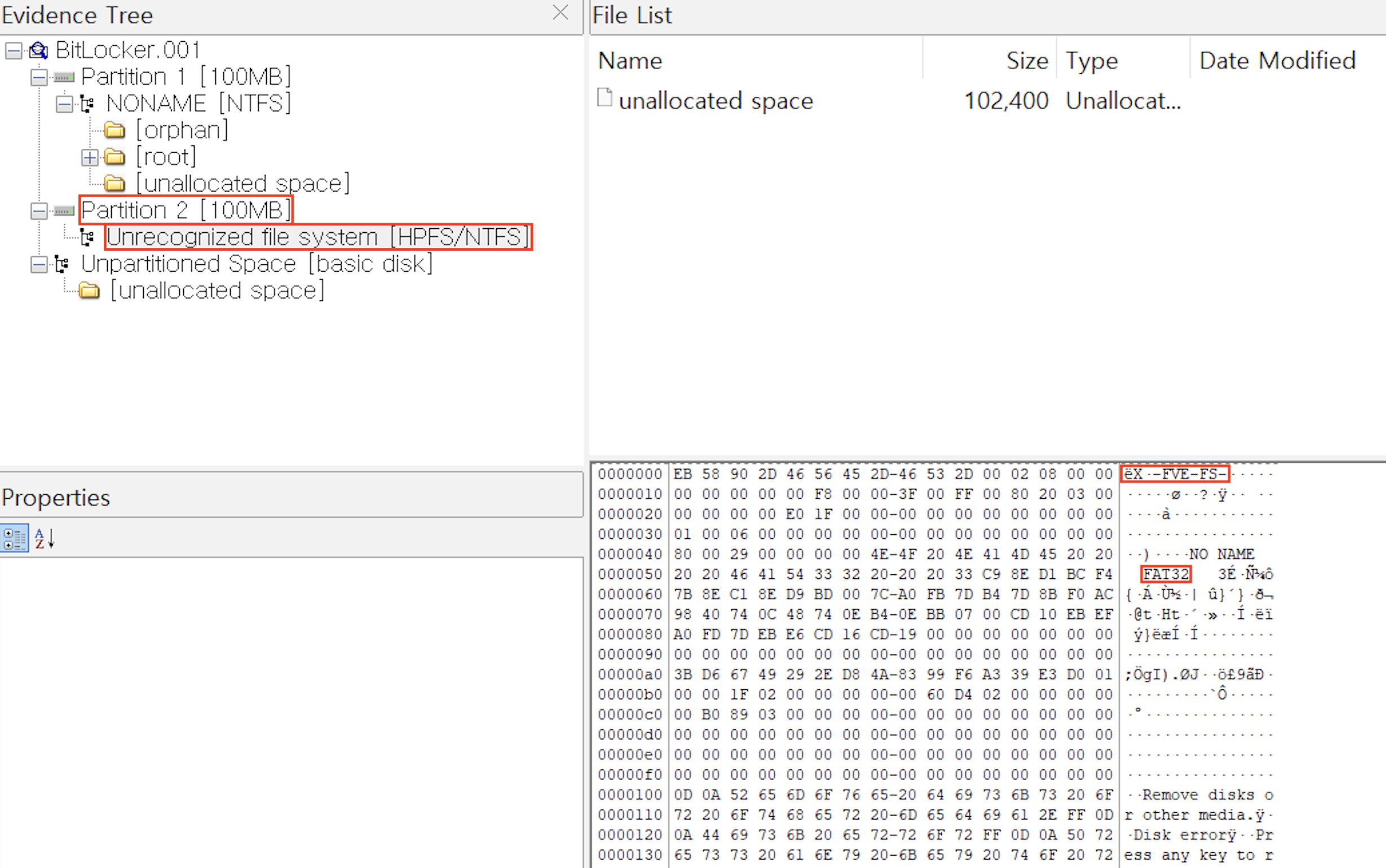Viewport: 1386px width, 868px height.
Task: Sort Properties alphabetically with A-Z icon
Action: 44,538
